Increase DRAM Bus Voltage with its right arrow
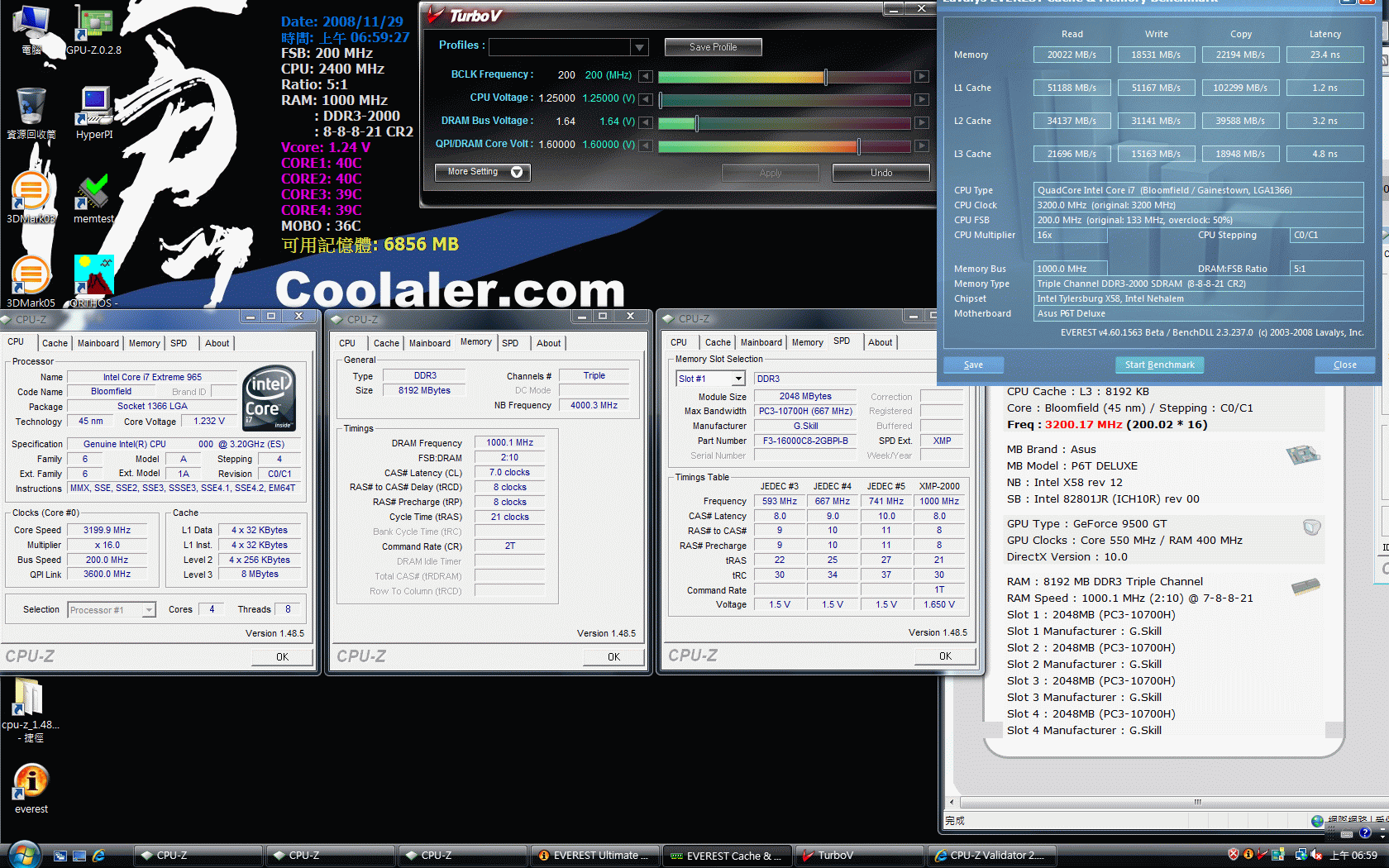 pyautogui.click(x=922, y=122)
